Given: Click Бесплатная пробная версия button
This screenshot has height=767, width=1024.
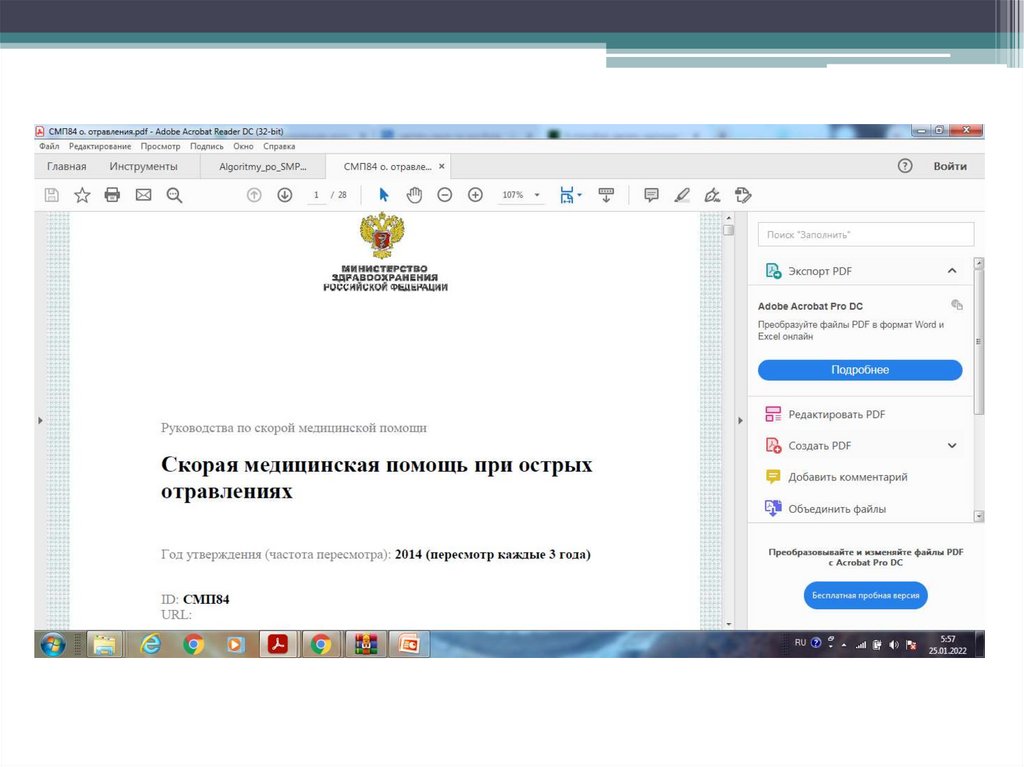Looking at the screenshot, I should pos(866,596).
